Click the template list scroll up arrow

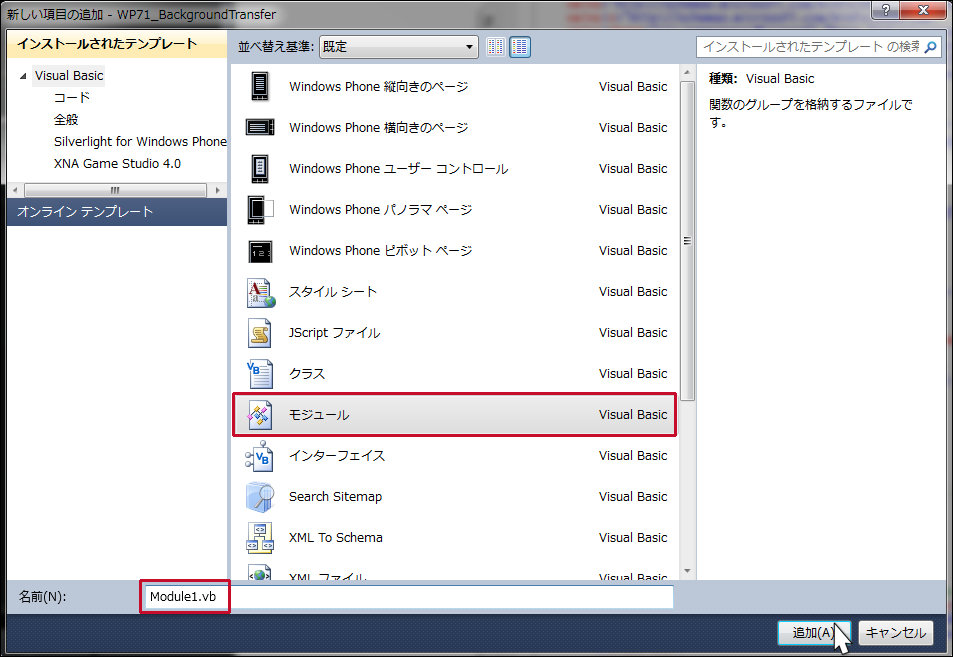pos(687,72)
